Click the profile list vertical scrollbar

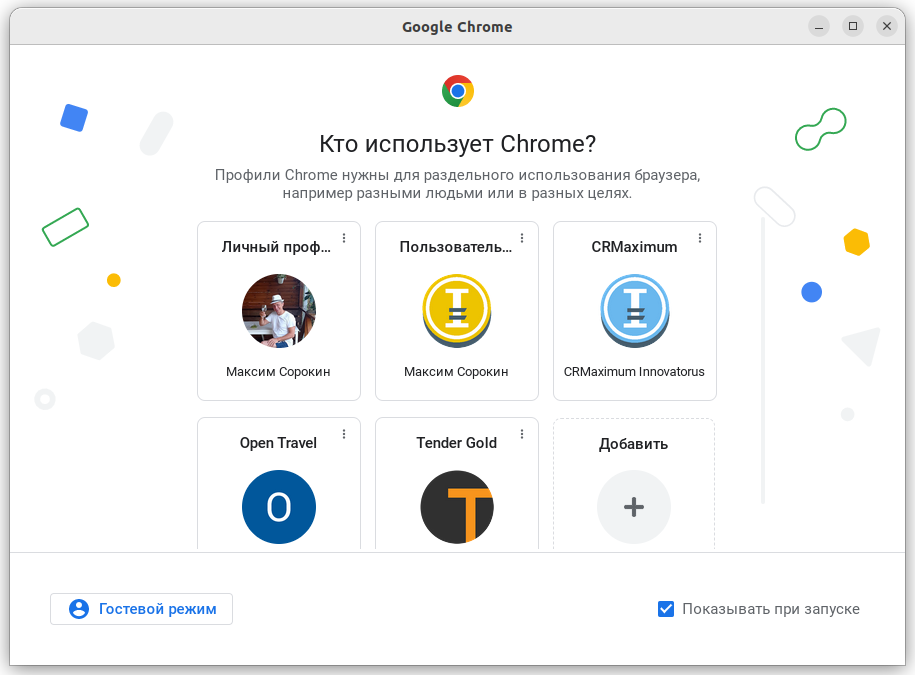click(x=763, y=360)
